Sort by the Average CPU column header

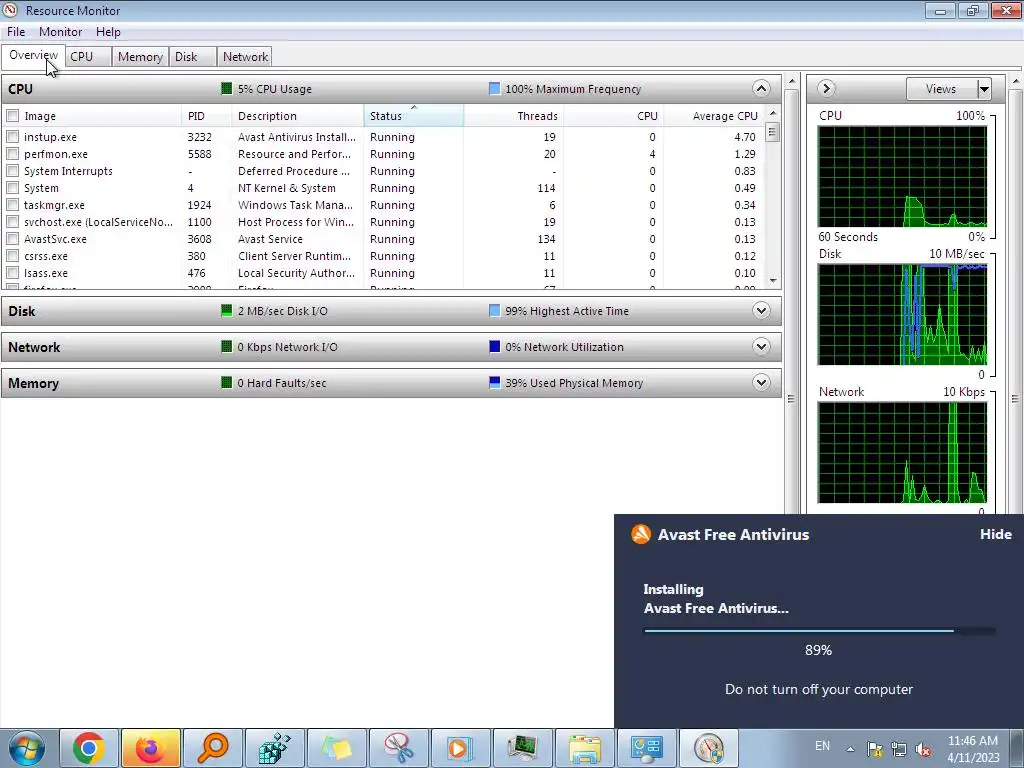click(713, 116)
